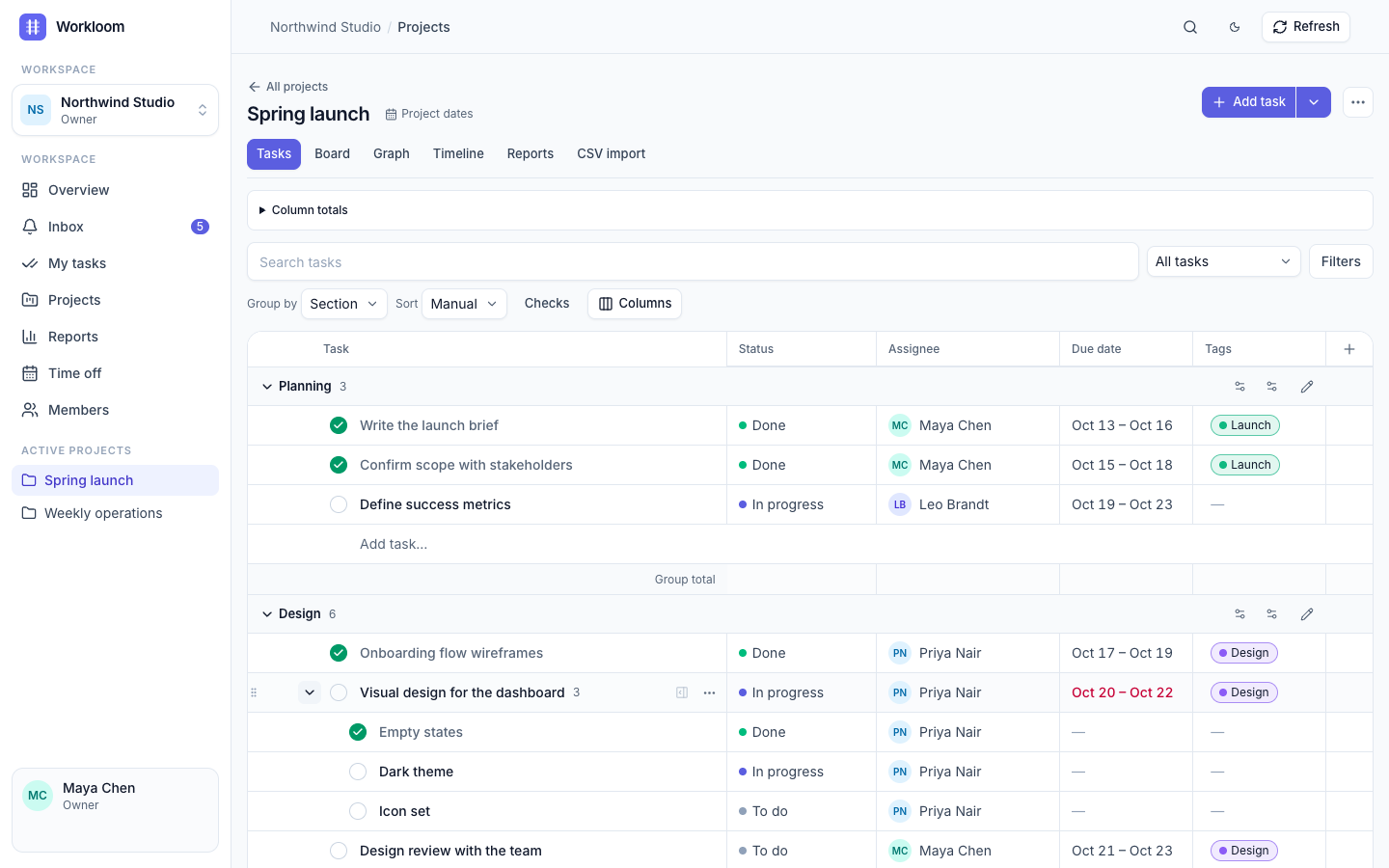Open side panel for Visual design task
1389x868 pixels.
tap(682, 692)
